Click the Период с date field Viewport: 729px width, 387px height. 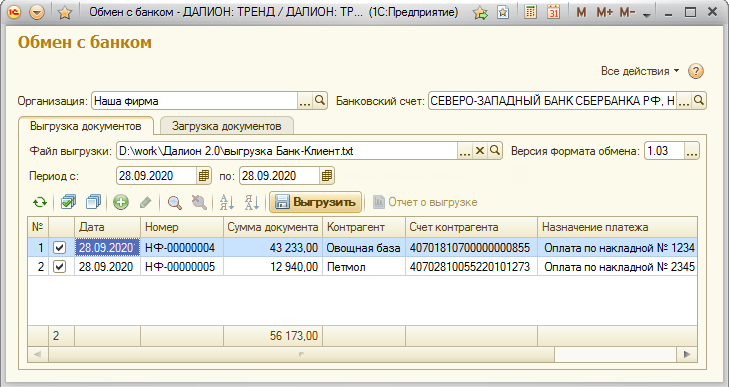click(156, 176)
